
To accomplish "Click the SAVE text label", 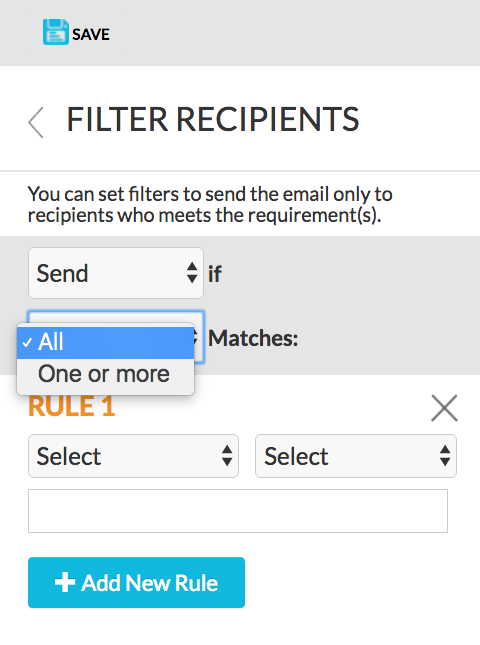I will pos(91,35).
